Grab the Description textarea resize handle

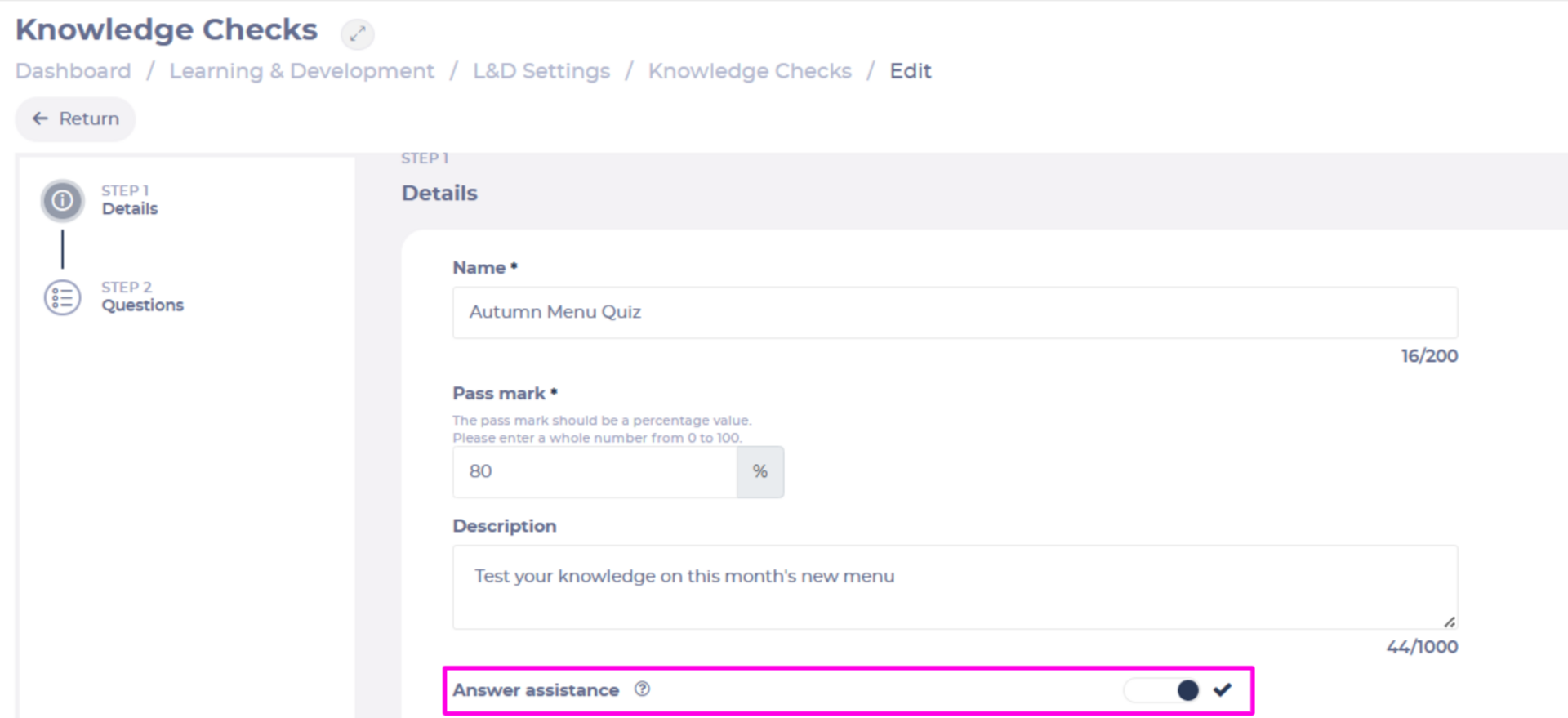(1450, 622)
